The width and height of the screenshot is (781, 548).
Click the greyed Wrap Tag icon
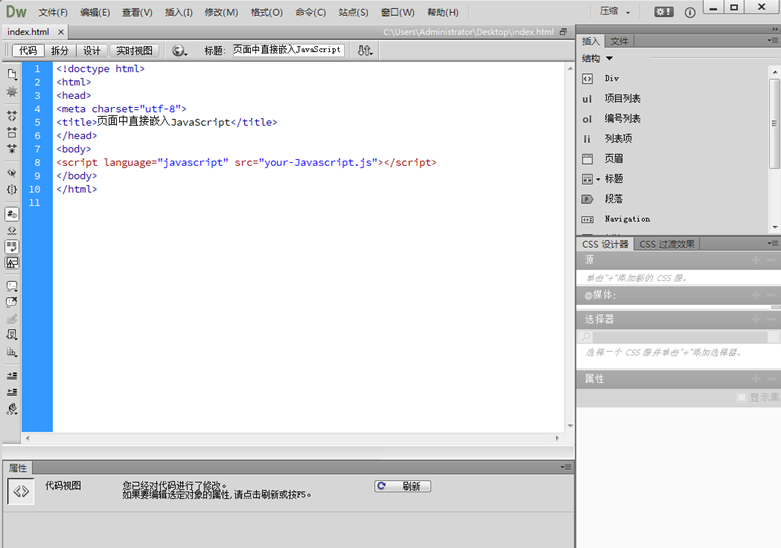12,319
